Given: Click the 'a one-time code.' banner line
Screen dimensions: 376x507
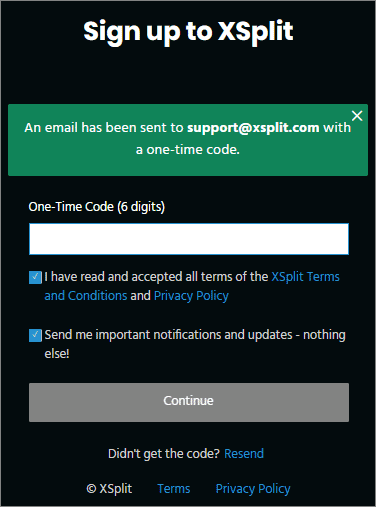Looking at the screenshot, I should coord(188,150).
